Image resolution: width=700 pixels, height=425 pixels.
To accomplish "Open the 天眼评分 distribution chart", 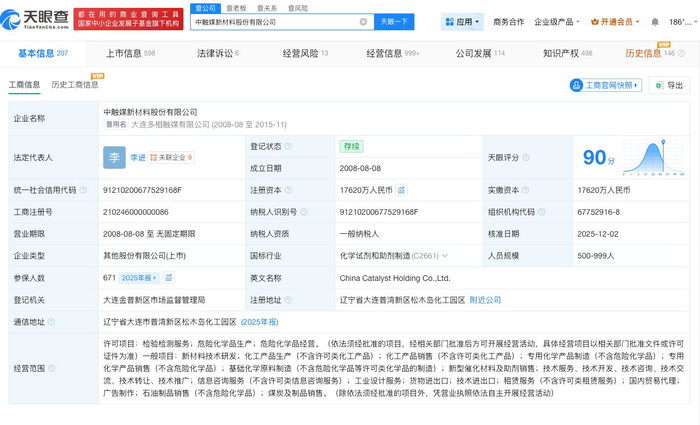I will point(653,157).
